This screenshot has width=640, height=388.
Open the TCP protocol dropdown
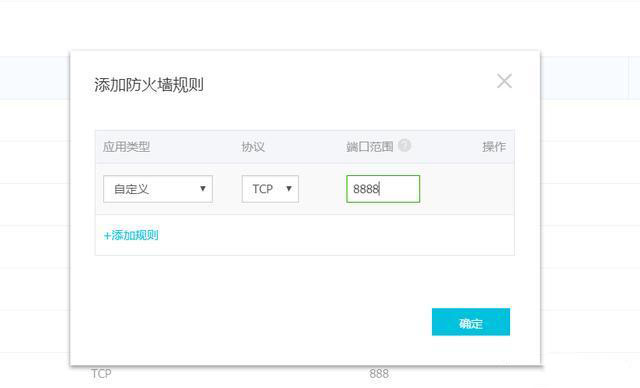tap(270, 189)
